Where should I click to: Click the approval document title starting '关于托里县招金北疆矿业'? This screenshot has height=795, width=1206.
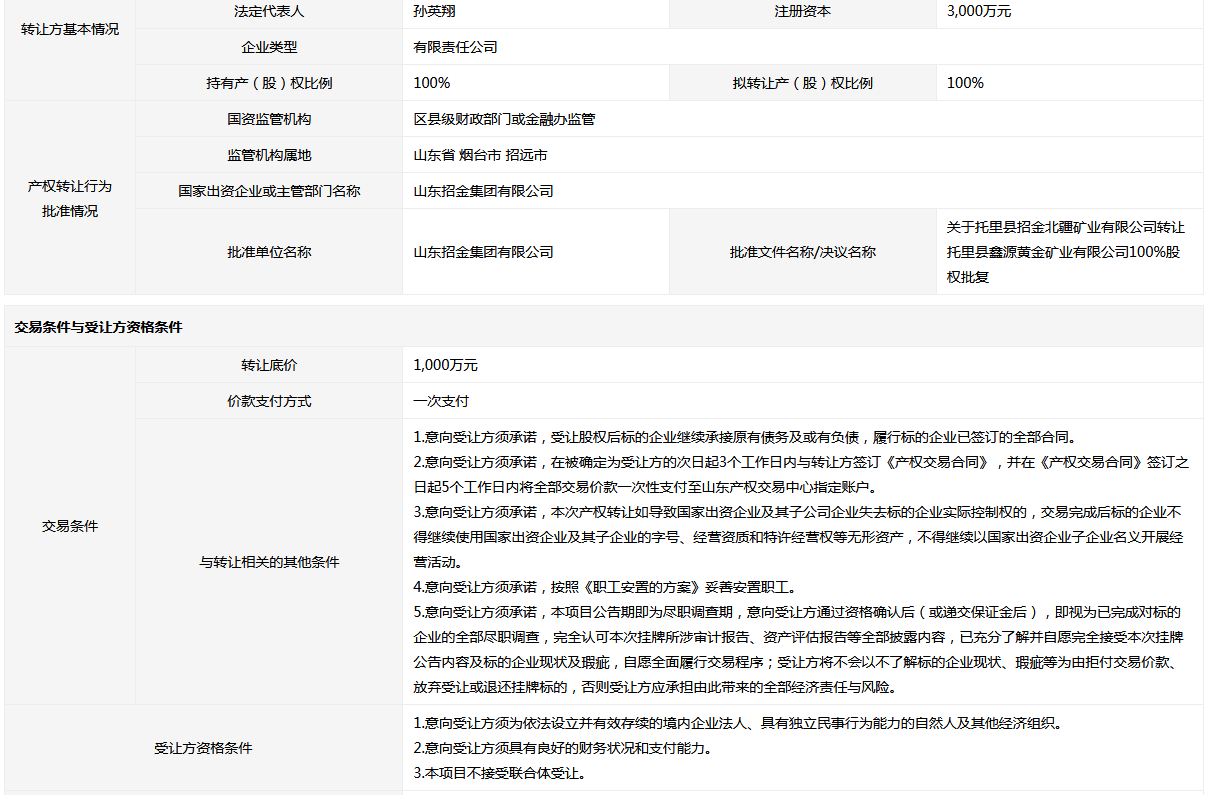[1066, 252]
